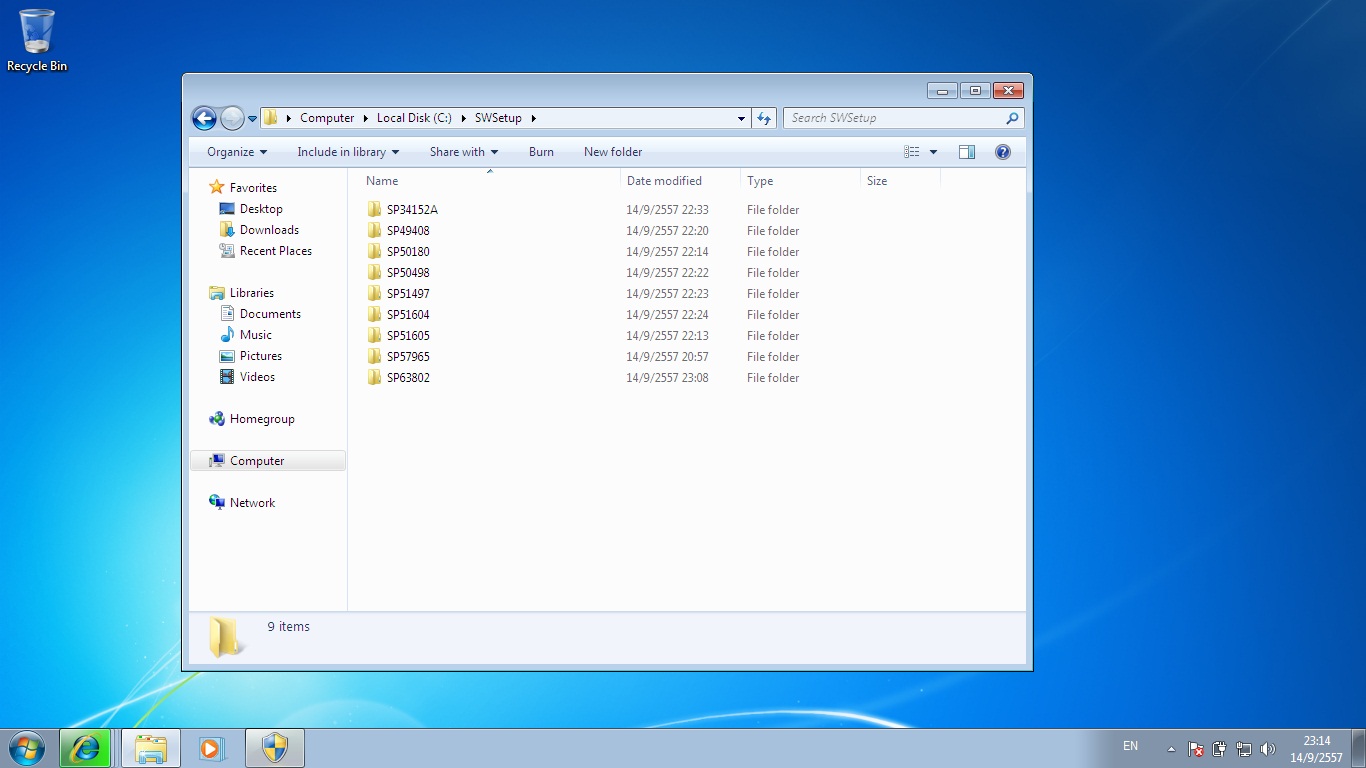The height and width of the screenshot is (768, 1366).
Task: Click the security shield taskbar icon
Action: tap(274, 748)
